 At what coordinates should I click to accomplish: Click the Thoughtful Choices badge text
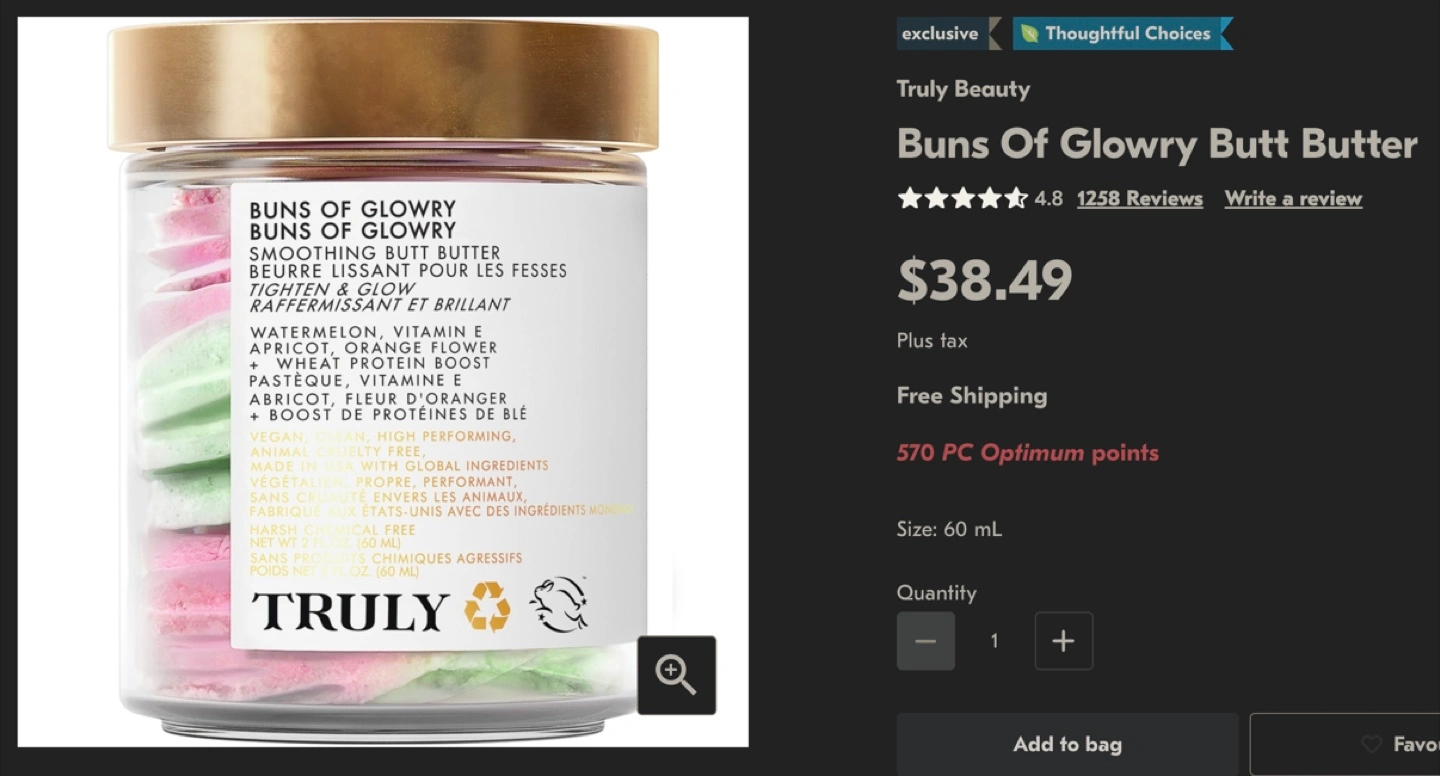pos(1128,34)
